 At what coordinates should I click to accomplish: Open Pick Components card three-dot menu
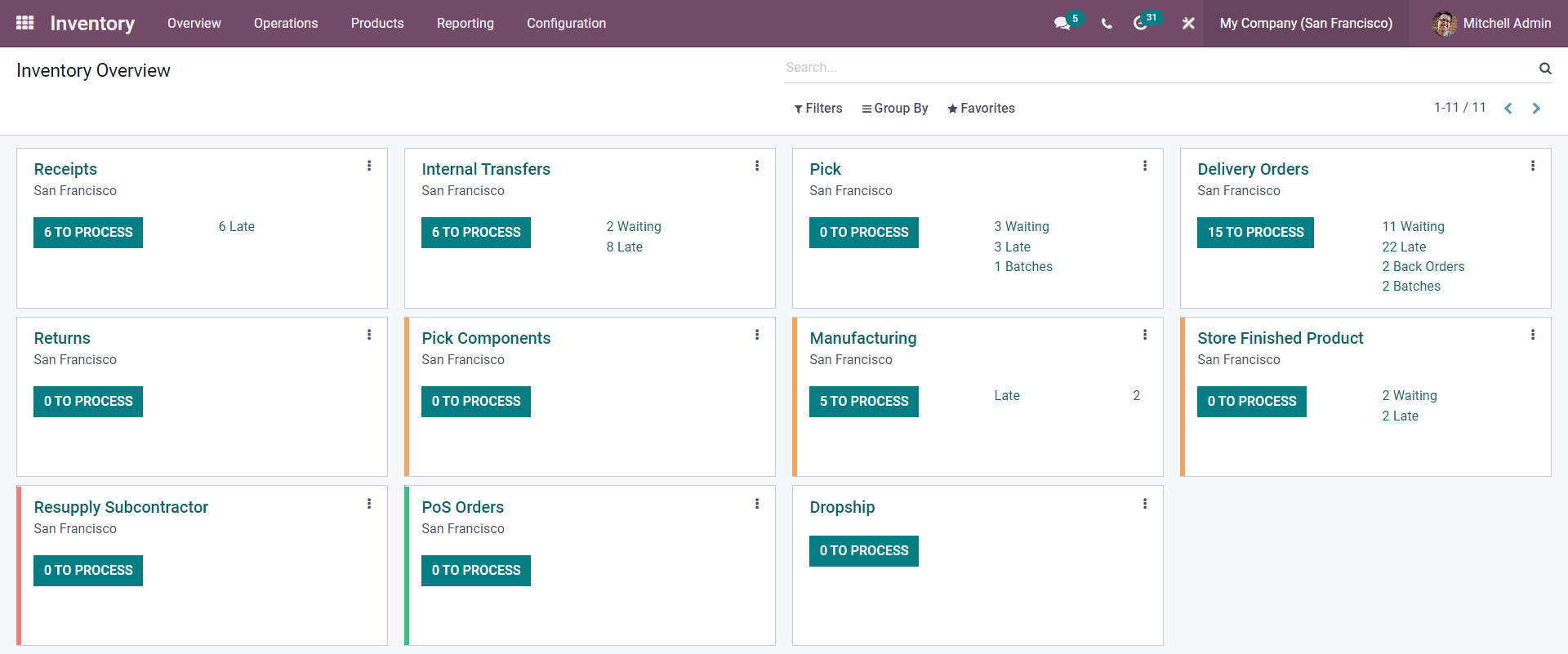point(757,335)
